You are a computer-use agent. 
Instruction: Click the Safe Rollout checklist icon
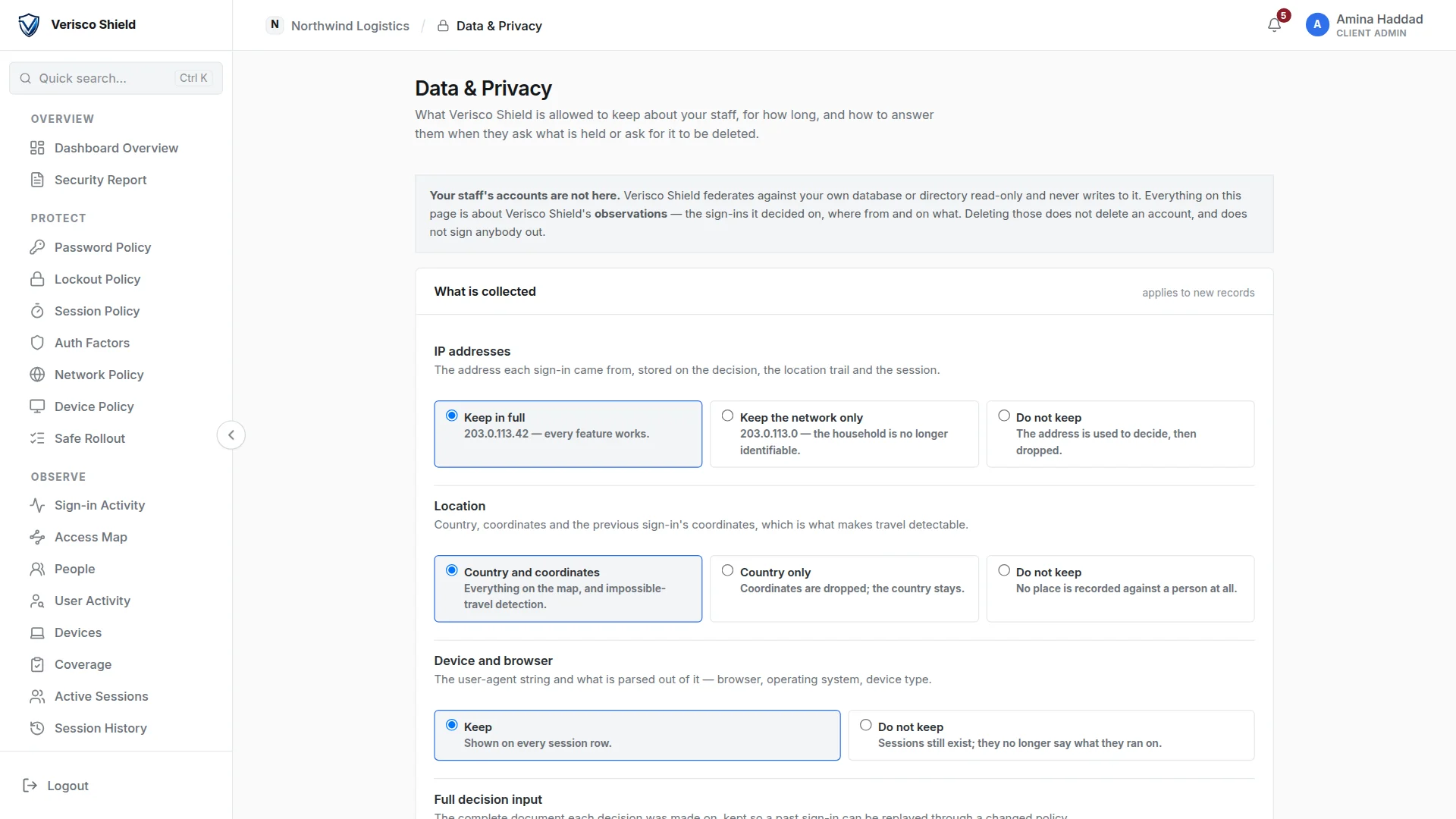pos(37,438)
